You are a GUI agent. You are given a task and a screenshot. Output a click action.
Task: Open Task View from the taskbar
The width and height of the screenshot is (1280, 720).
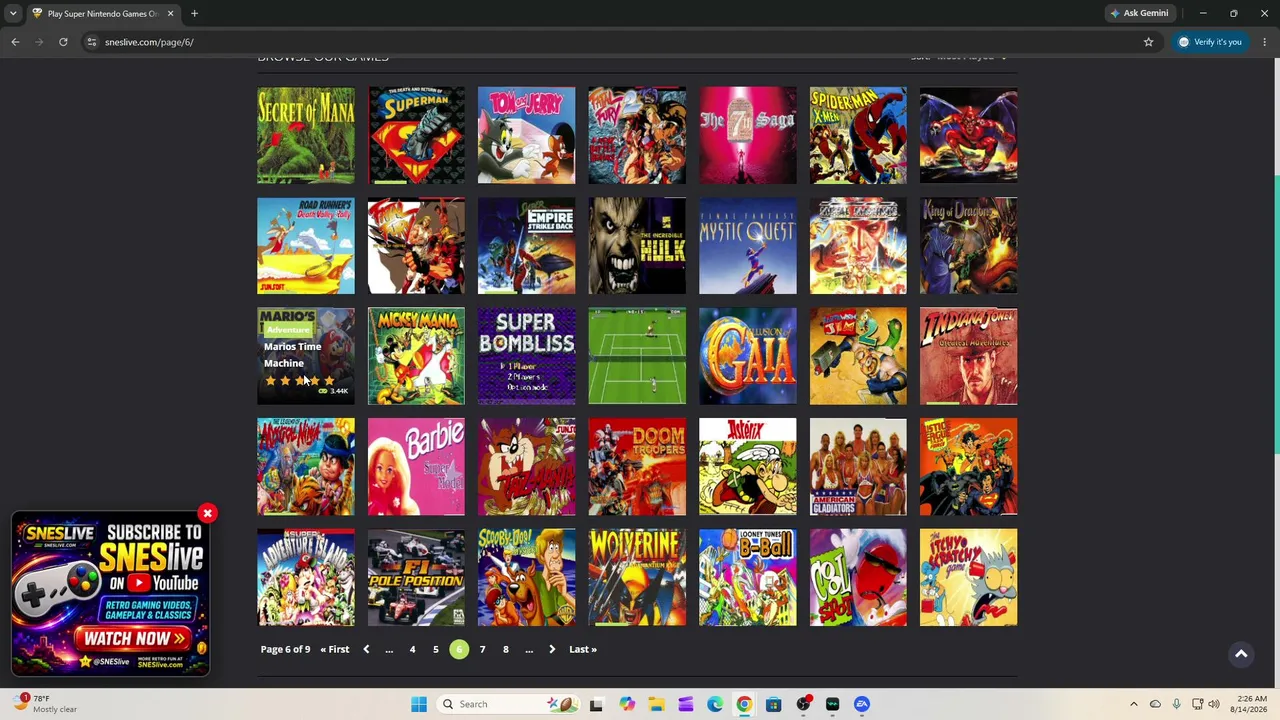pyautogui.click(x=596, y=704)
